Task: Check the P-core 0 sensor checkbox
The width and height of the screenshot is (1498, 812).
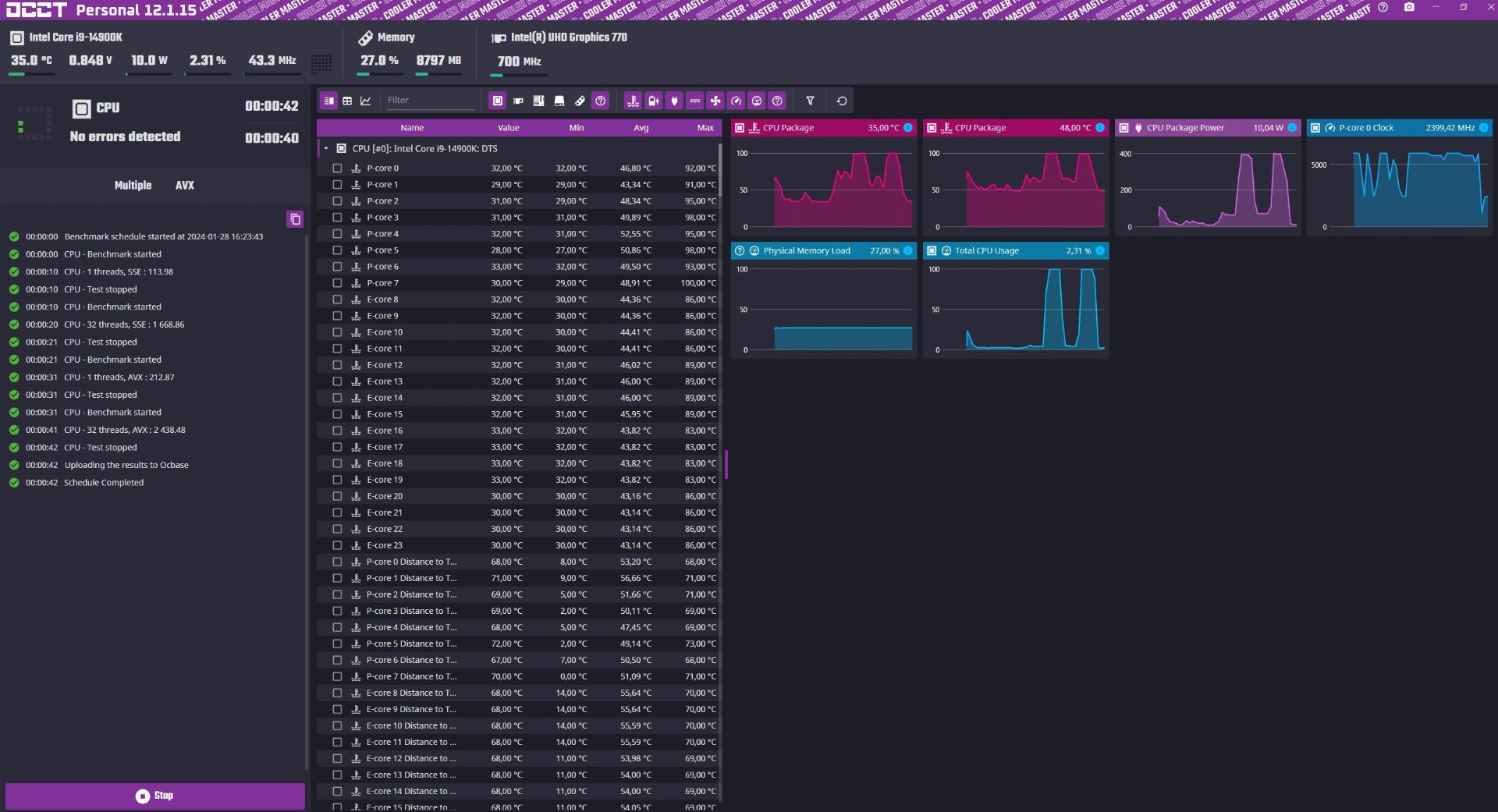Action: click(x=337, y=168)
